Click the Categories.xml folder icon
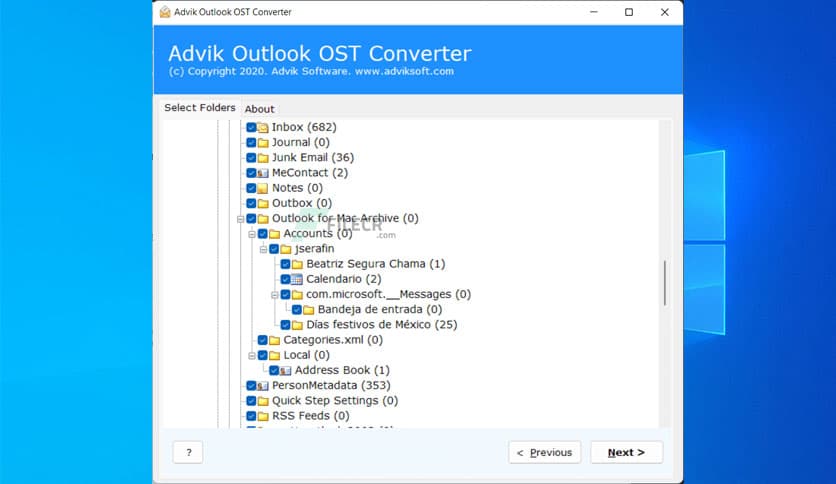836x484 pixels. coord(275,340)
